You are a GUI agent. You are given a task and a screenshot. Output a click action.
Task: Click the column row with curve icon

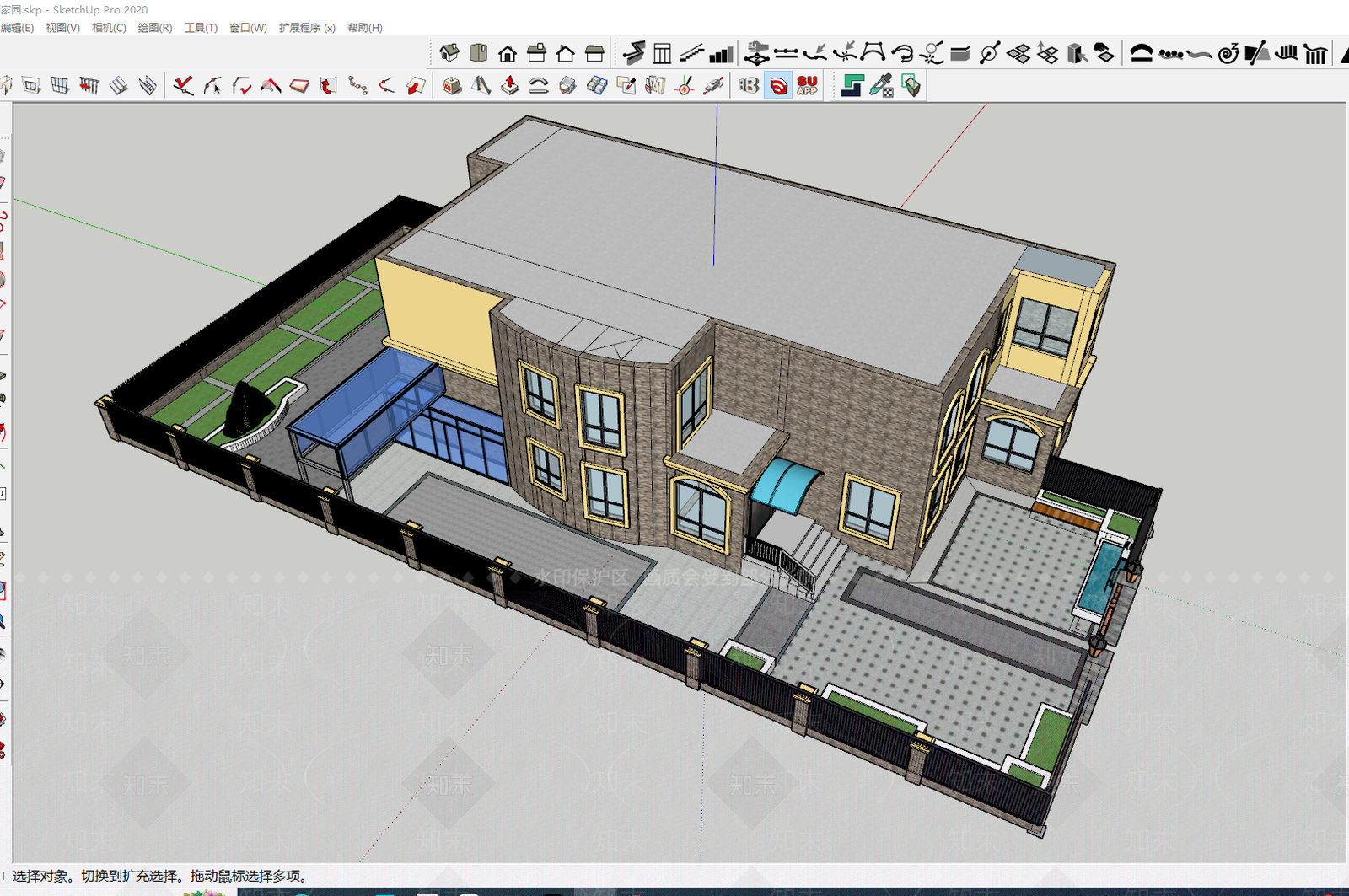point(1315,54)
